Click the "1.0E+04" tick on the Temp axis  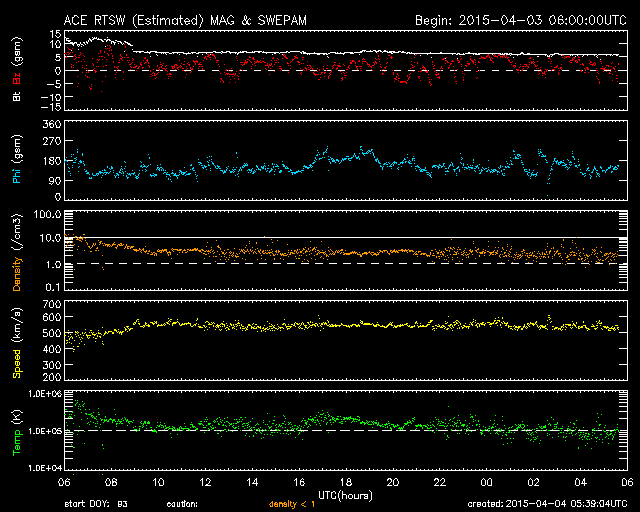(x=45, y=468)
